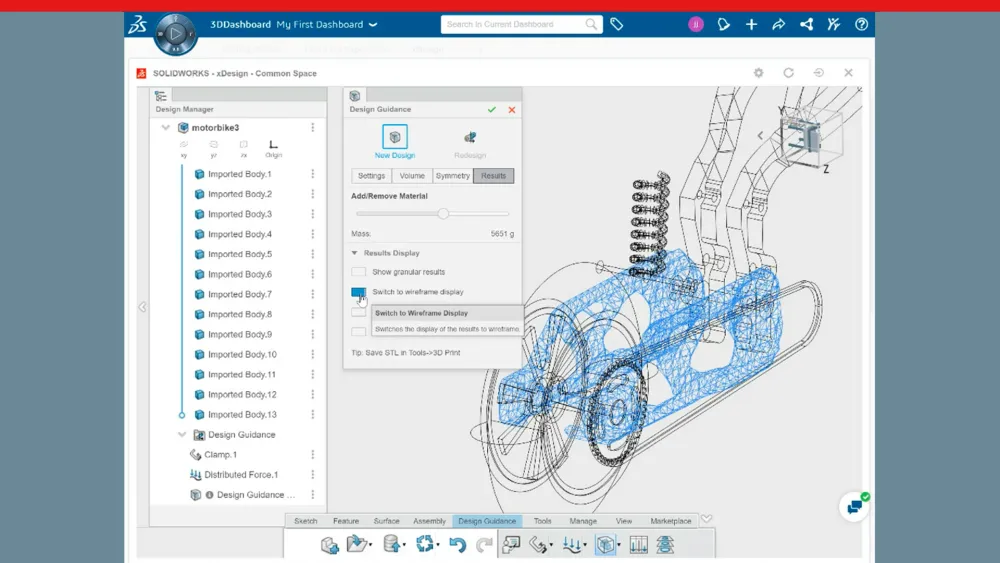Click the stacked layers icon in the toolbar
This screenshot has height=563, width=1000.
(x=665, y=545)
